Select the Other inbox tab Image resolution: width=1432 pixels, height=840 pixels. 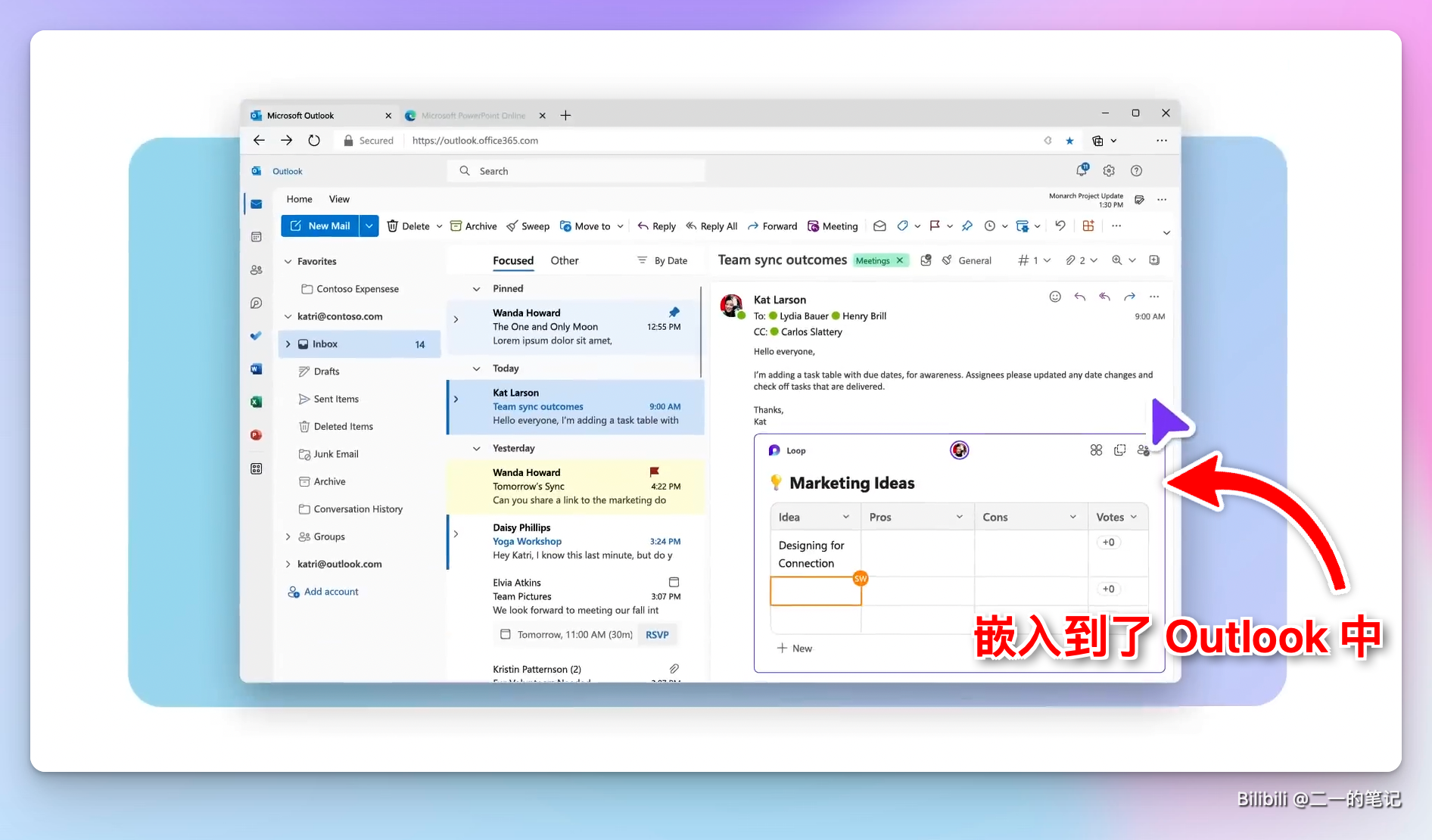pos(565,260)
